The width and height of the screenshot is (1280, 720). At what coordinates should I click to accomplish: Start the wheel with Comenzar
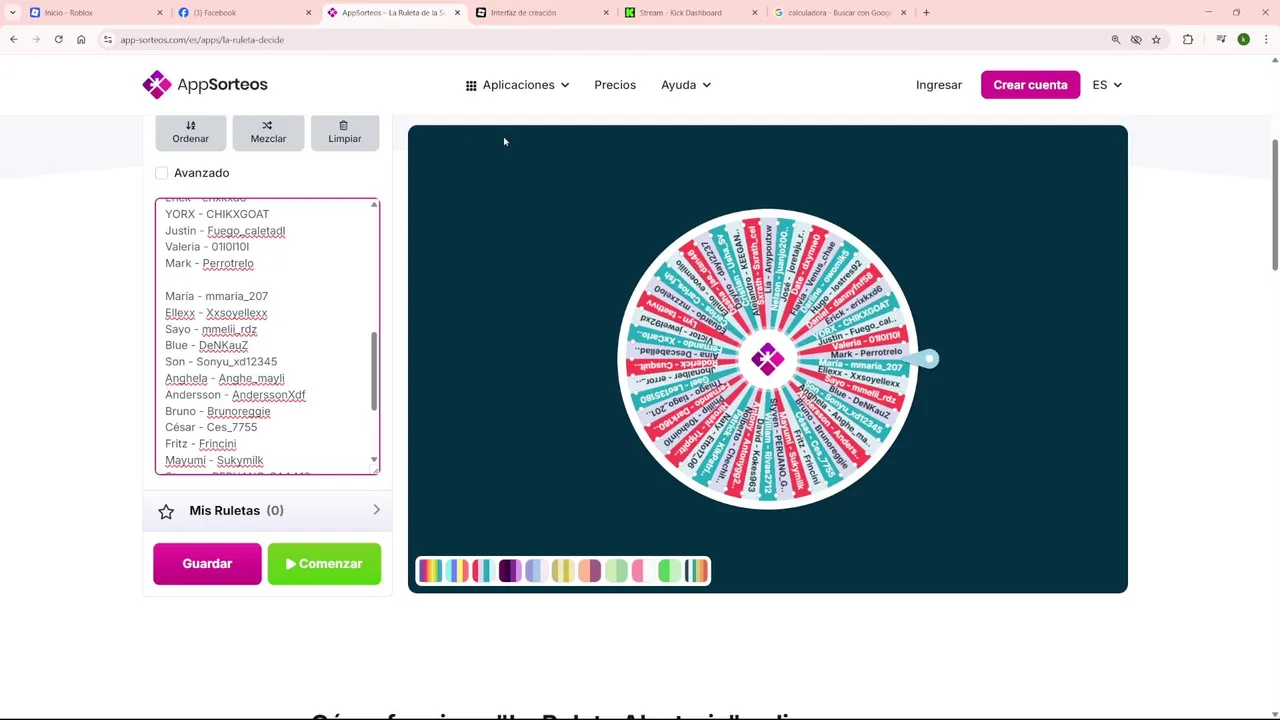[324, 564]
